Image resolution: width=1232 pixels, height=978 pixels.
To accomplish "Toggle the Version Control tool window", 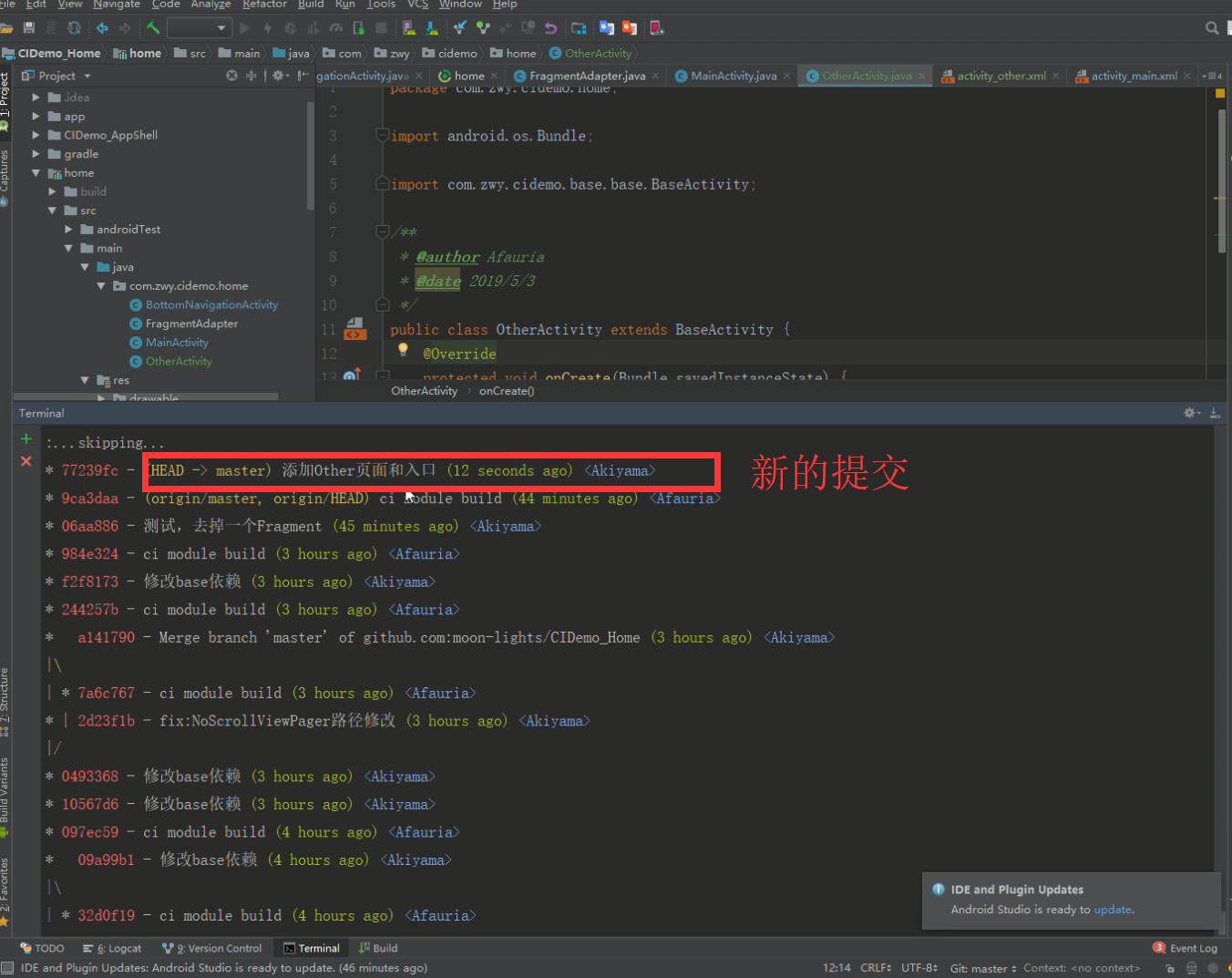I will (211, 948).
